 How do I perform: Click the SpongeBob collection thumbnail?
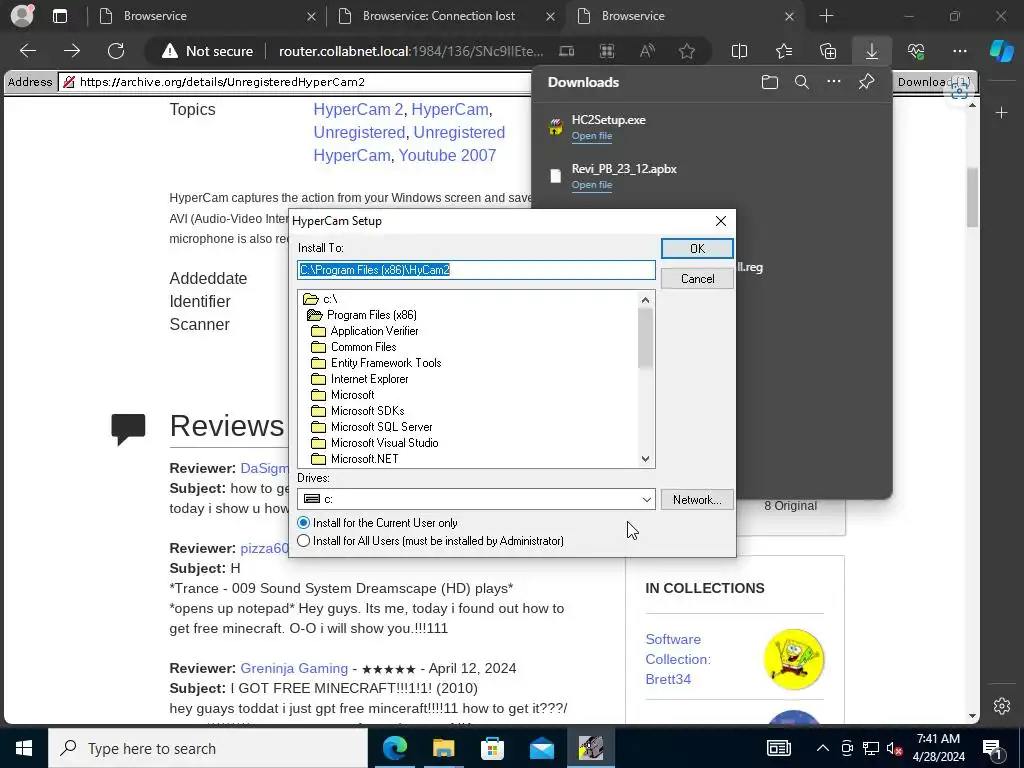(793, 659)
